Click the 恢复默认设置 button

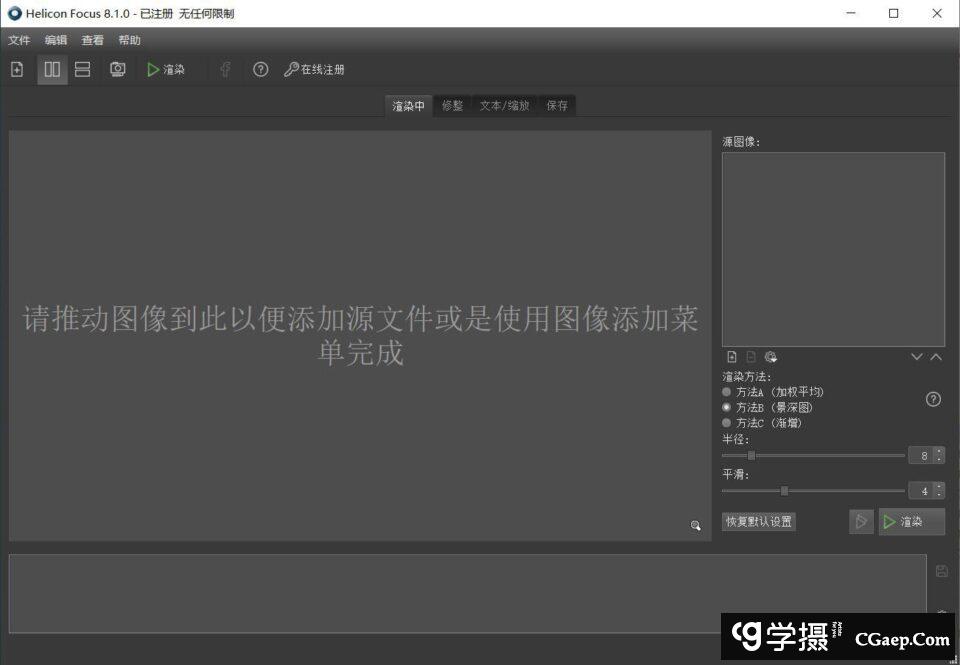(759, 521)
